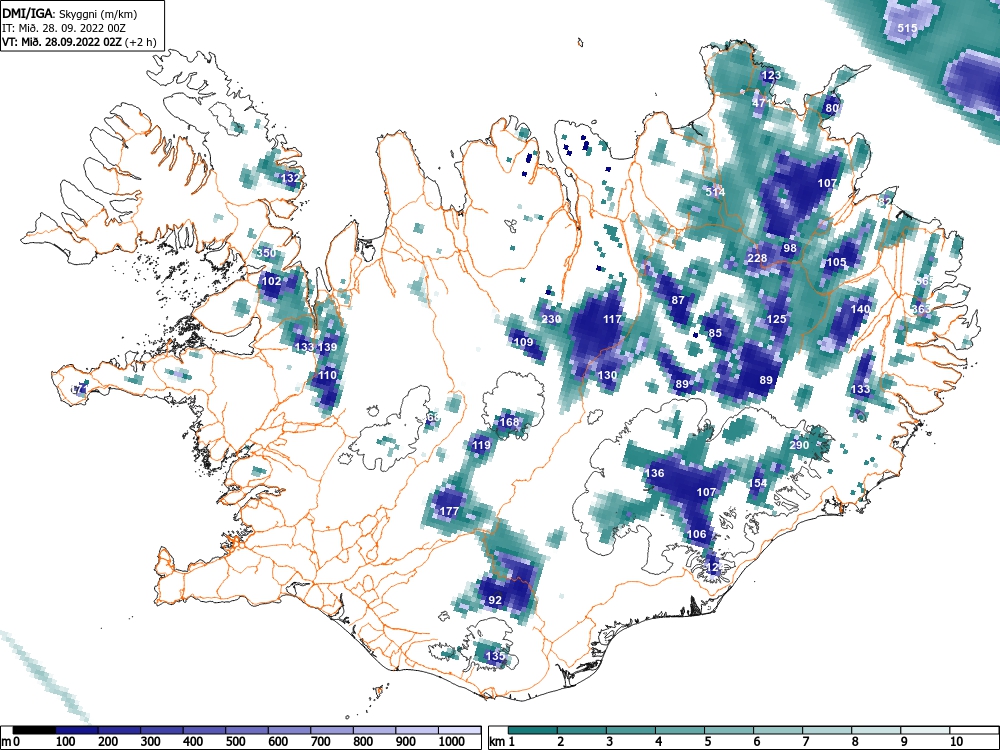Click the 130 visibility value on the map
Viewport: 1000px width, 750px height.
click(x=607, y=375)
